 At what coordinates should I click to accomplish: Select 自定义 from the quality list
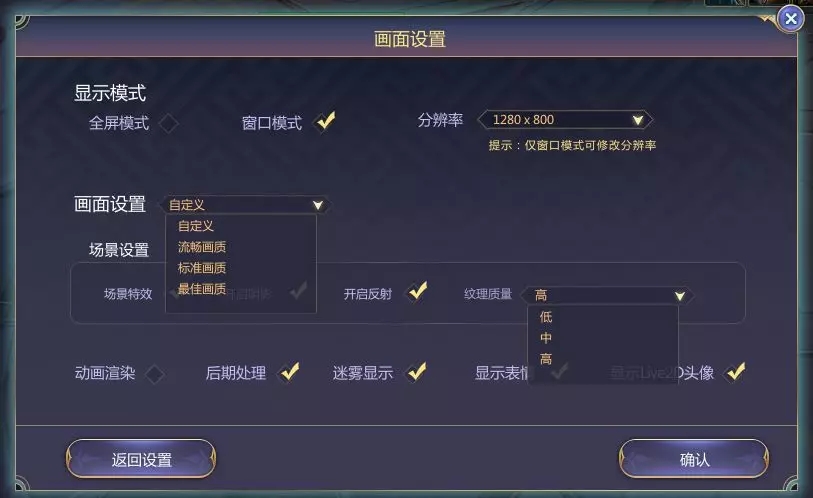[195, 226]
